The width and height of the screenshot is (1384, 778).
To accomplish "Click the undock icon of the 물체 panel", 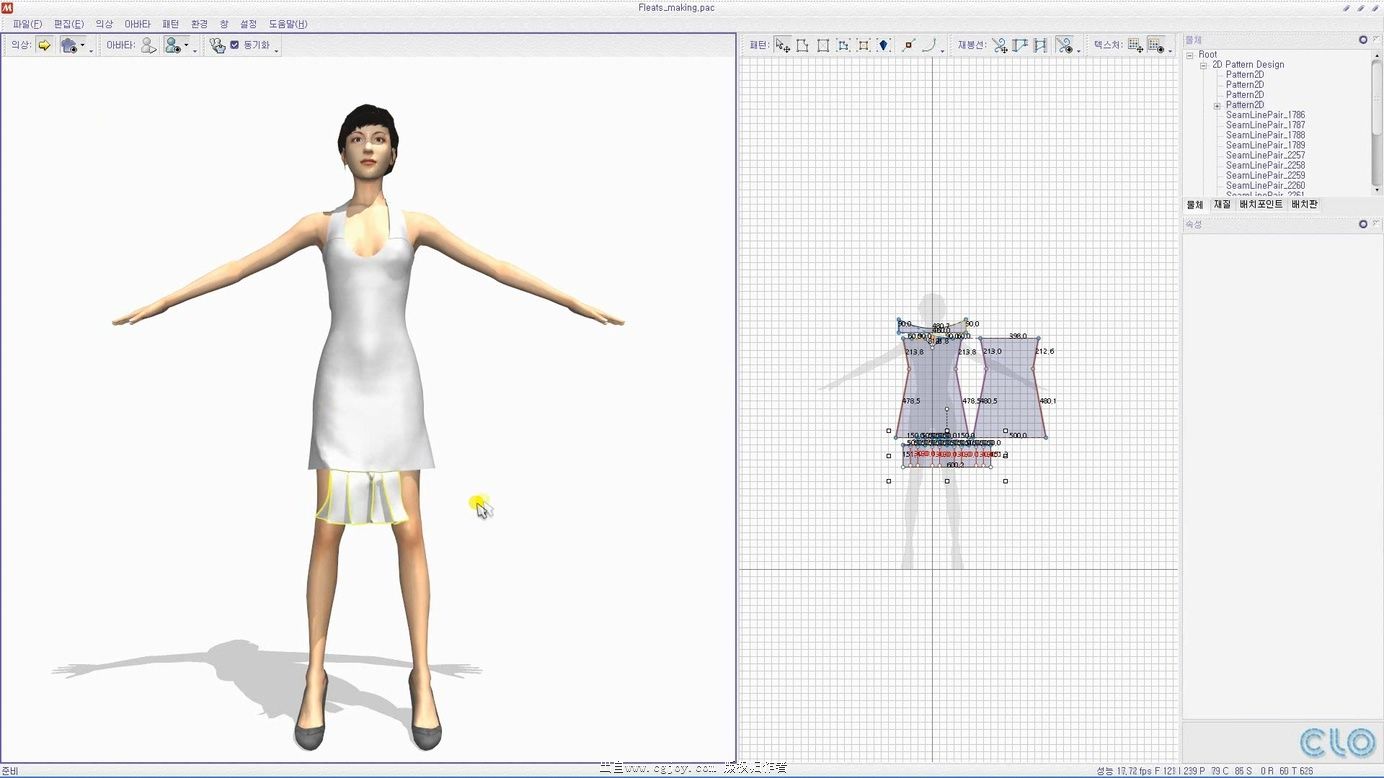I will (1376, 40).
